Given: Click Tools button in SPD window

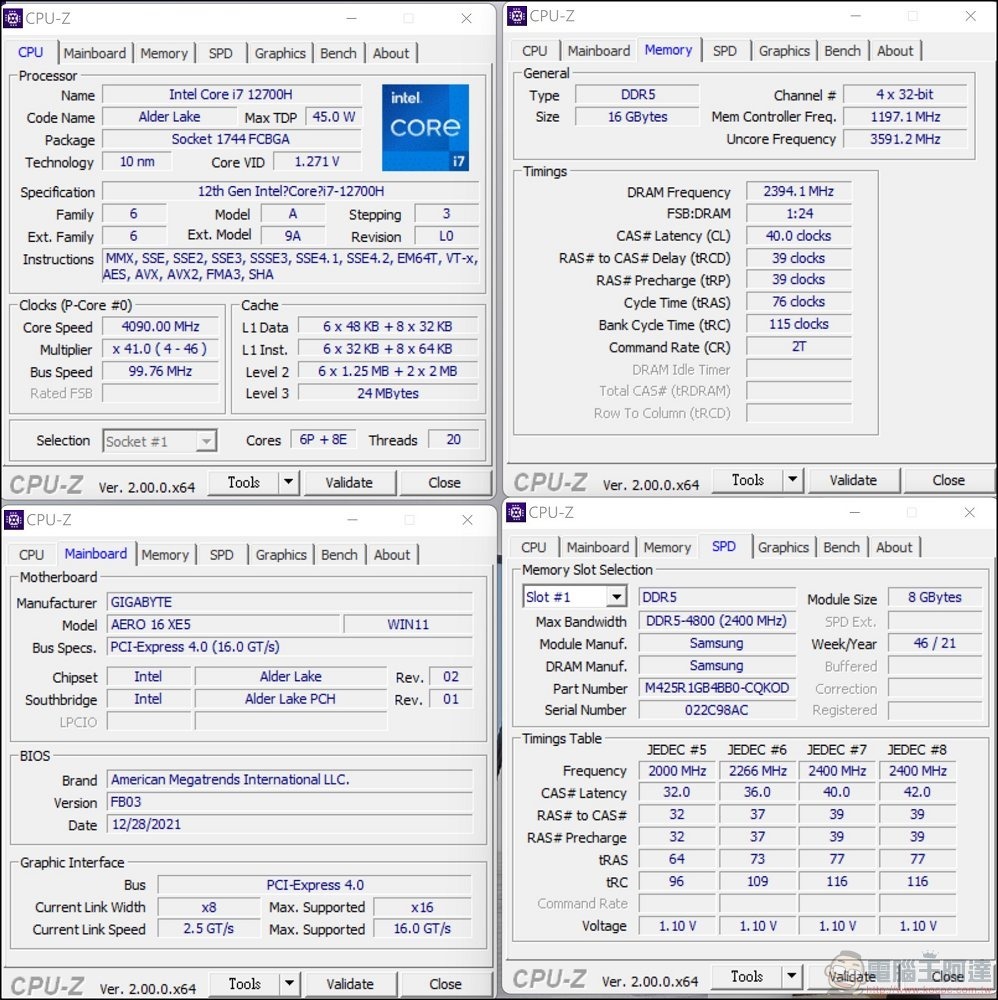Looking at the screenshot, I should tap(747, 976).
